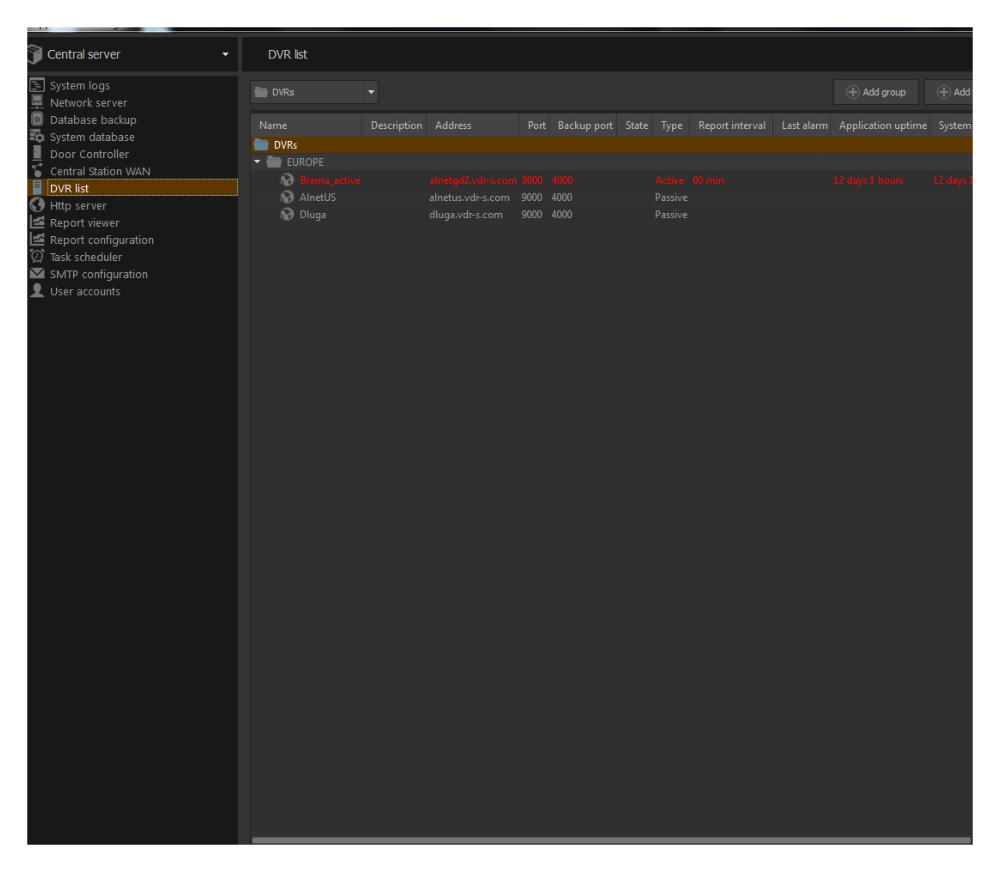Select Network server from the sidebar

88,103
